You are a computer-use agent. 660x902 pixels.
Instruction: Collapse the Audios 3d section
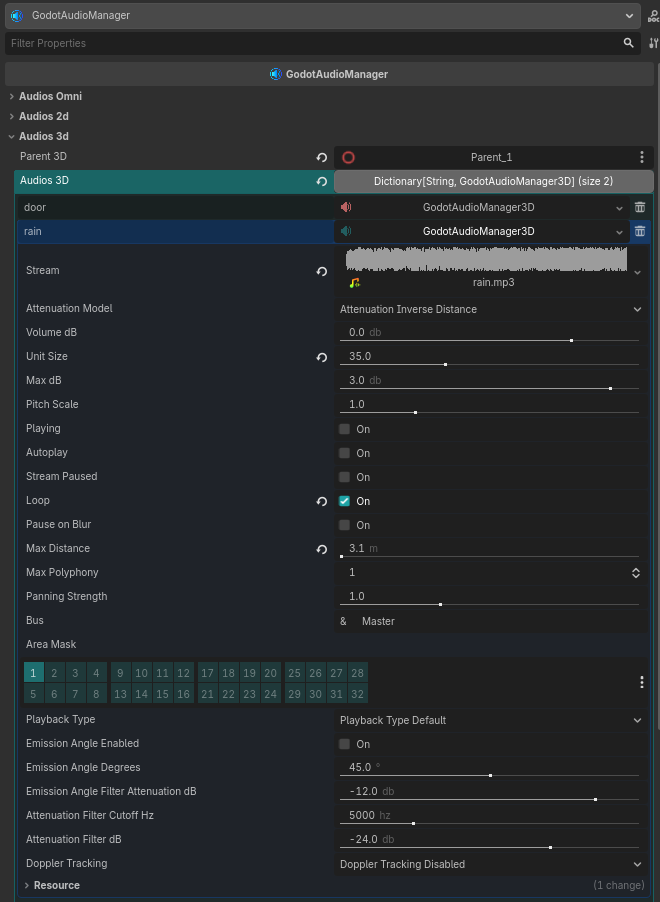coord(12,136)
